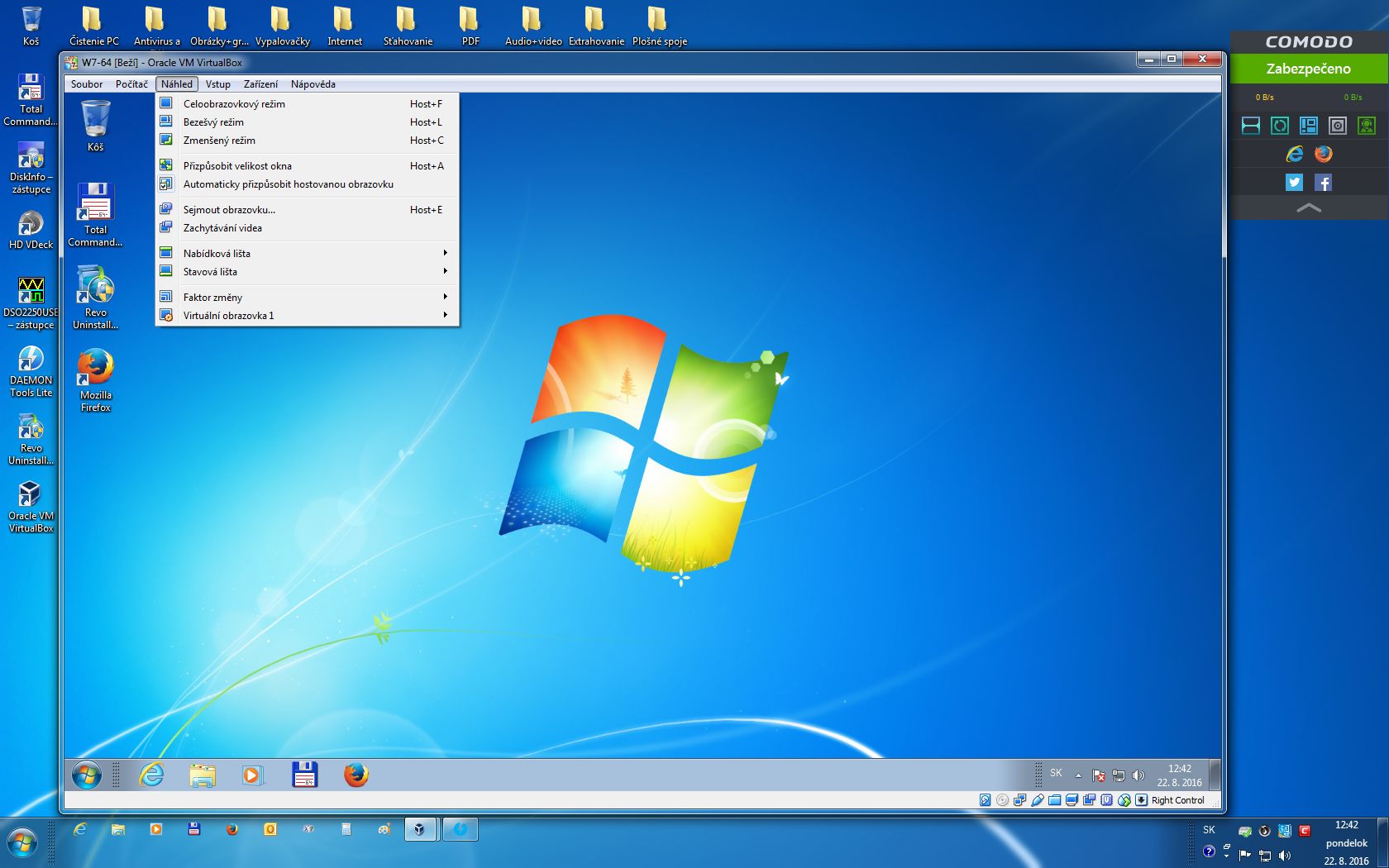Open host DAEMON Tools Lite desktop shortcut
The width and height of the screenshot is (1389, 868).
click(x=31, y=371)
